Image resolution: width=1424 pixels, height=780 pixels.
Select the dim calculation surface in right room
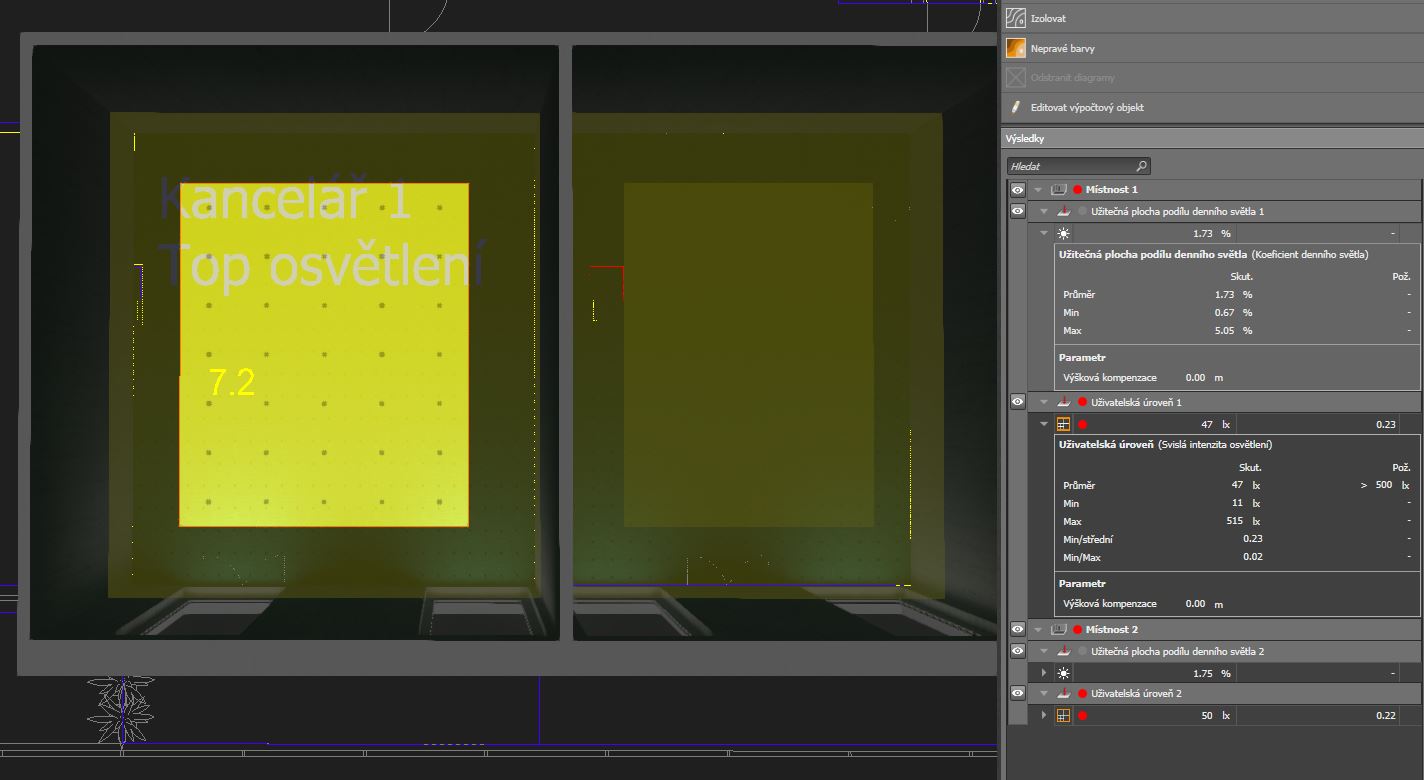coord(748,355)
